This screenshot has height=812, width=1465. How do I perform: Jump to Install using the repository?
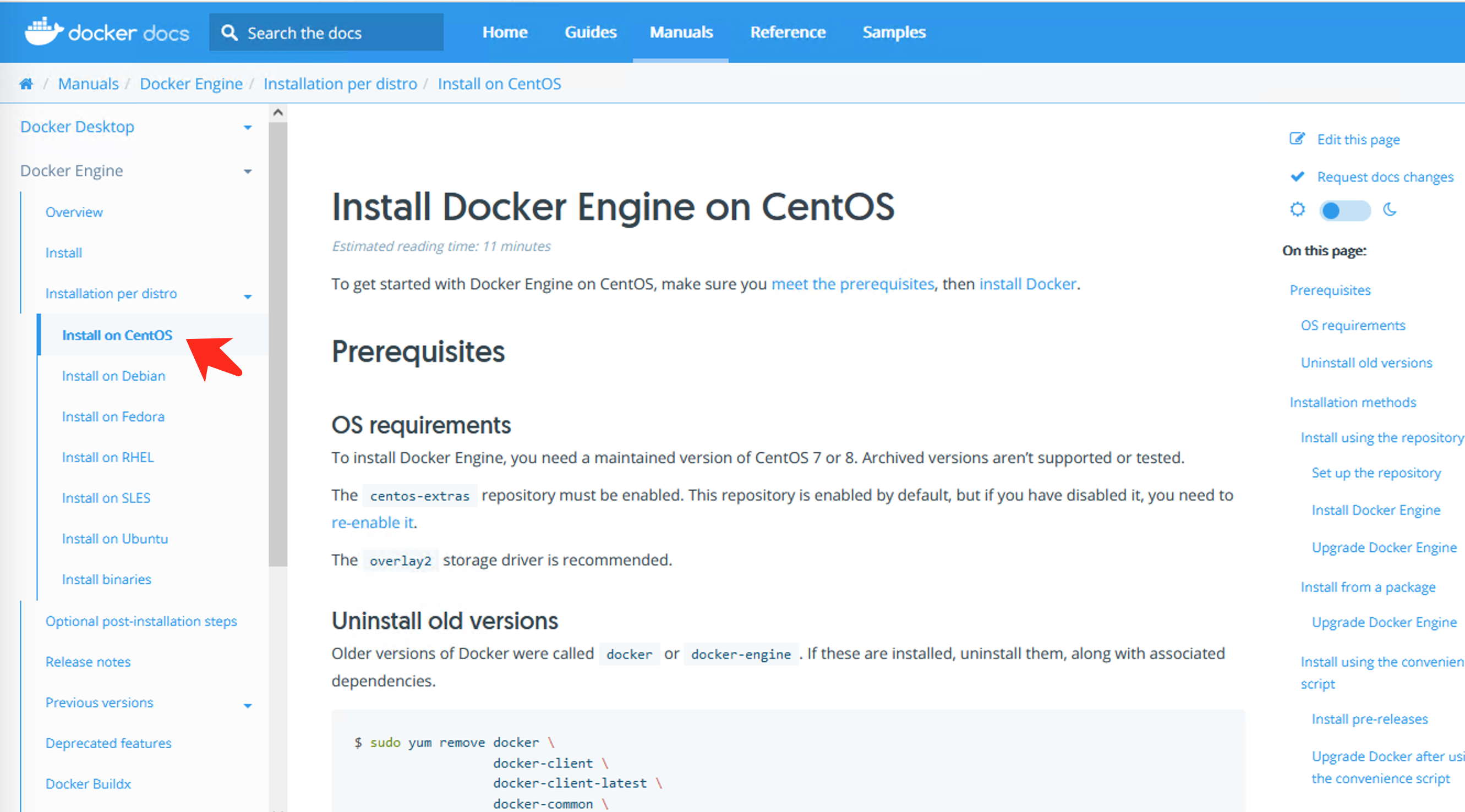click(x=1382, y=438)
